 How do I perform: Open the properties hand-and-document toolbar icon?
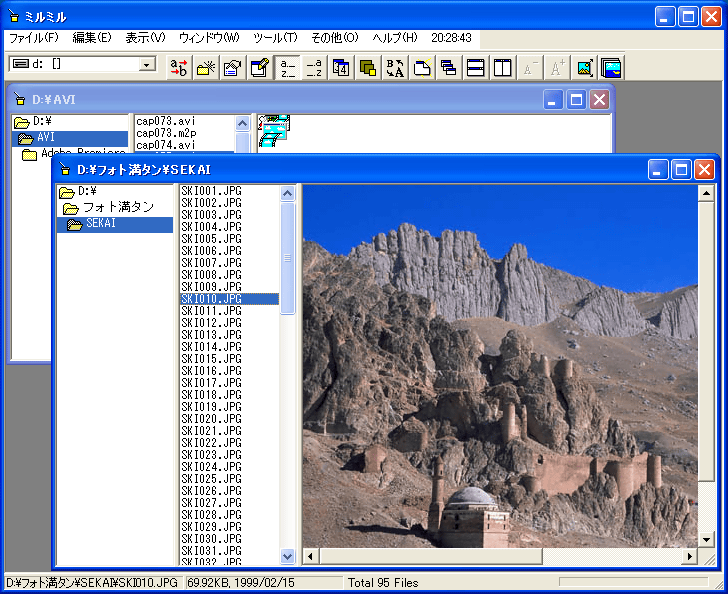233,68
